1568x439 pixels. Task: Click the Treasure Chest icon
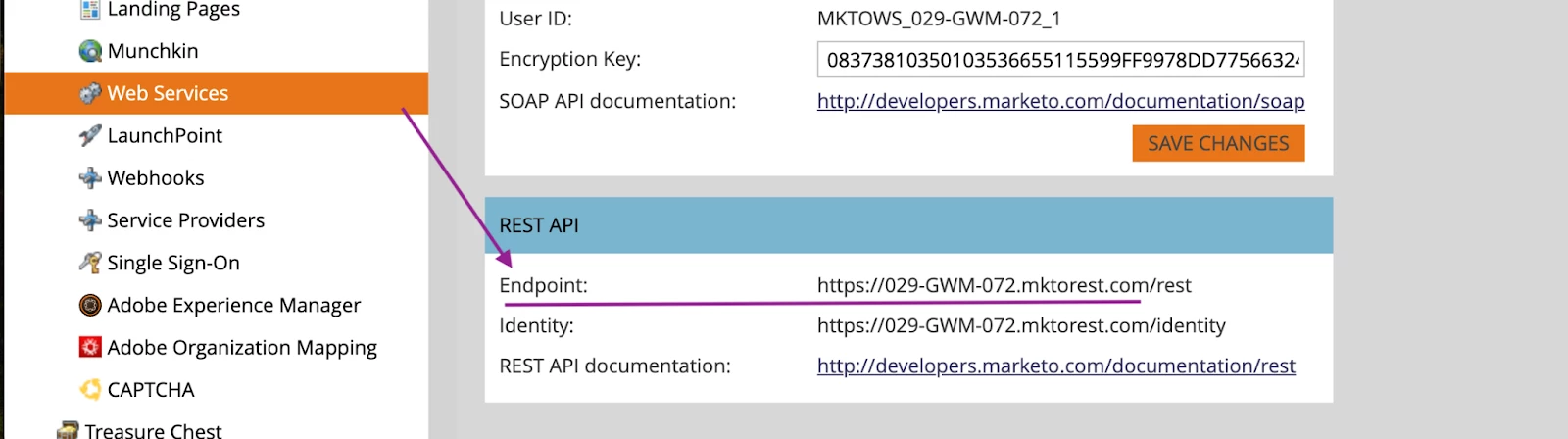pos(68,430)
